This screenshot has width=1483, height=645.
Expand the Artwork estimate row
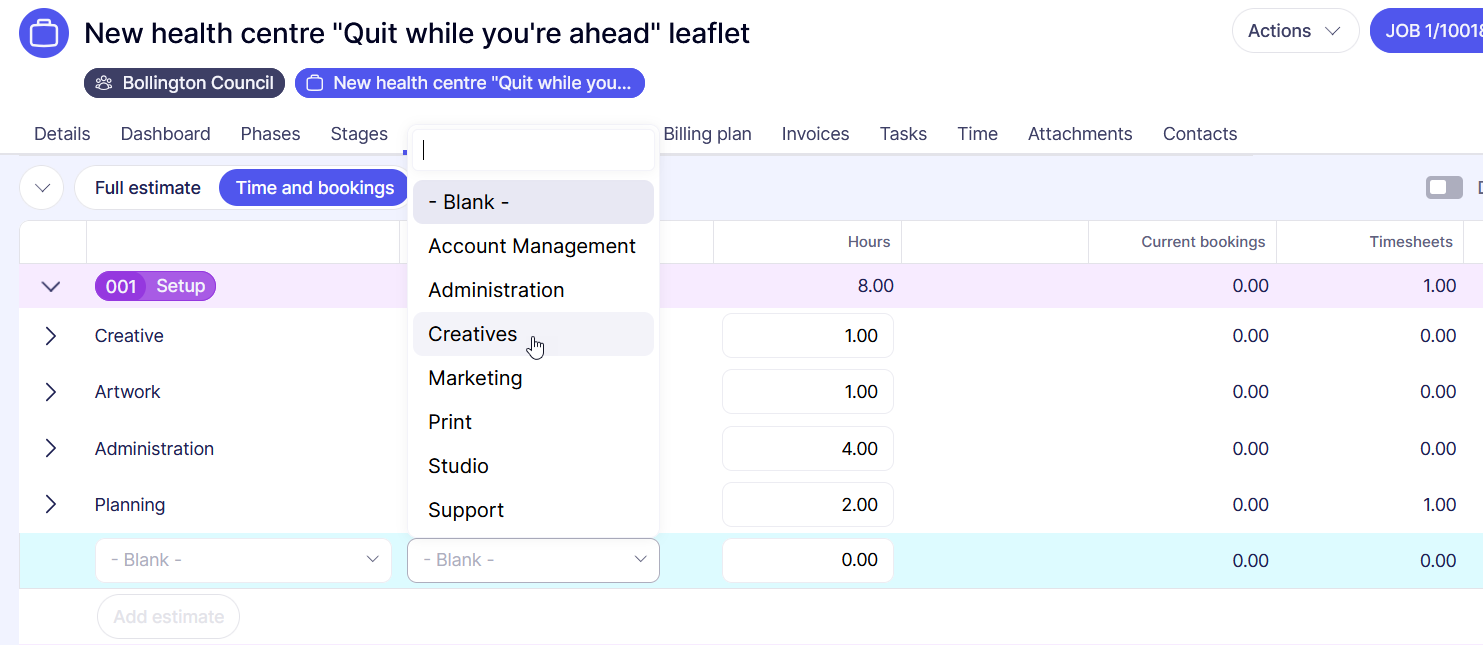click(x=51, y=392)
